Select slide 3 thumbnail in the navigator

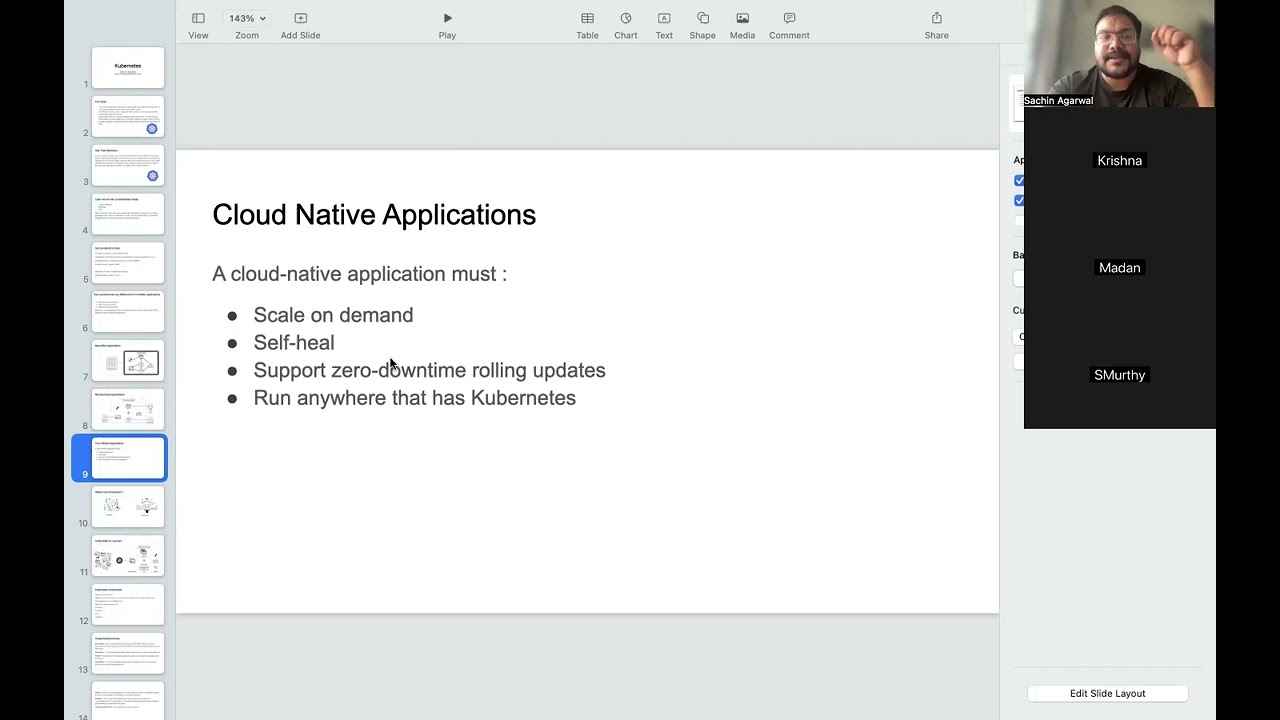click(x=128, y=166)
